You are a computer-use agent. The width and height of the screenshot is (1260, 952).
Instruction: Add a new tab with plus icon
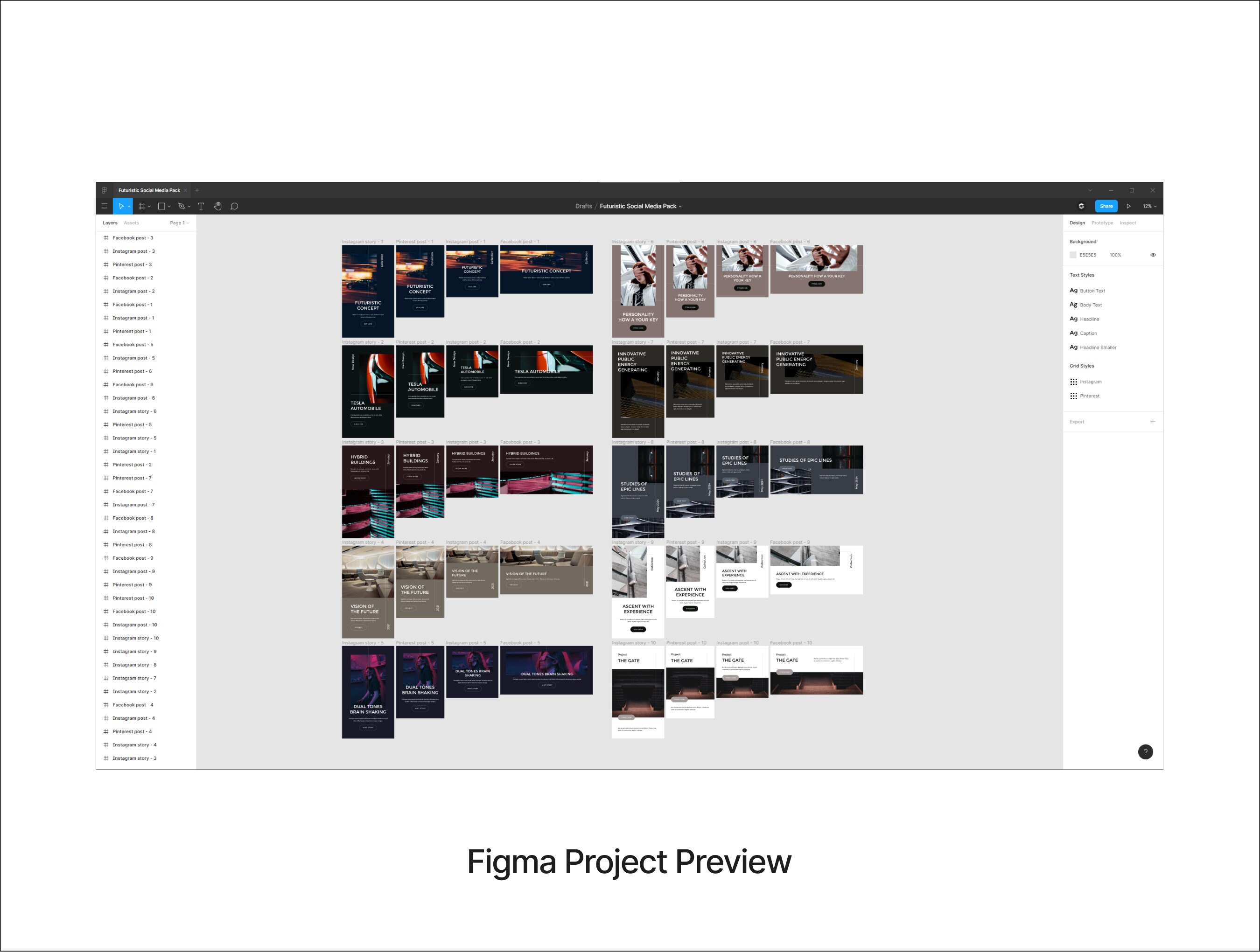tap(197, 190)
